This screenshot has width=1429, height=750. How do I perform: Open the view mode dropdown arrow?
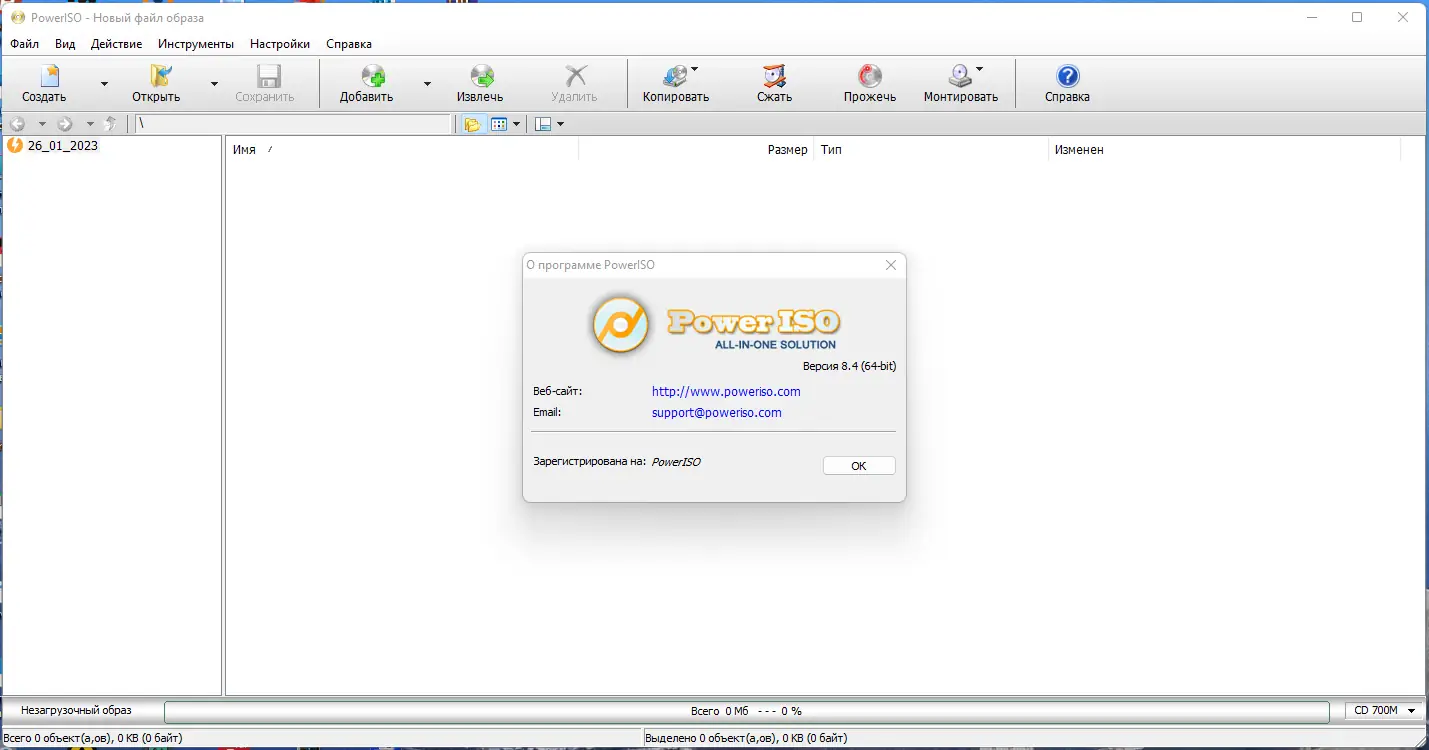click(x=517, y=124)
